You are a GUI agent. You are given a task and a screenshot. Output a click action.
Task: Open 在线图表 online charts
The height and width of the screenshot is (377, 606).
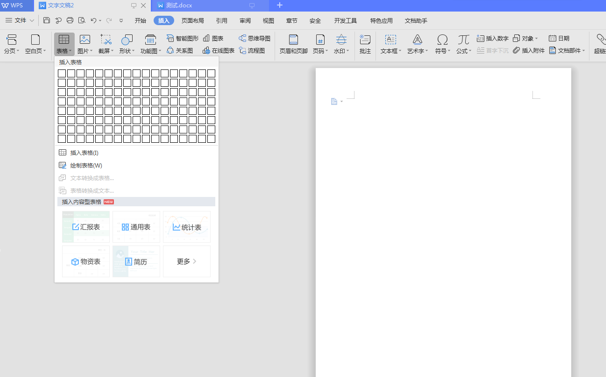tap(218, 50)
